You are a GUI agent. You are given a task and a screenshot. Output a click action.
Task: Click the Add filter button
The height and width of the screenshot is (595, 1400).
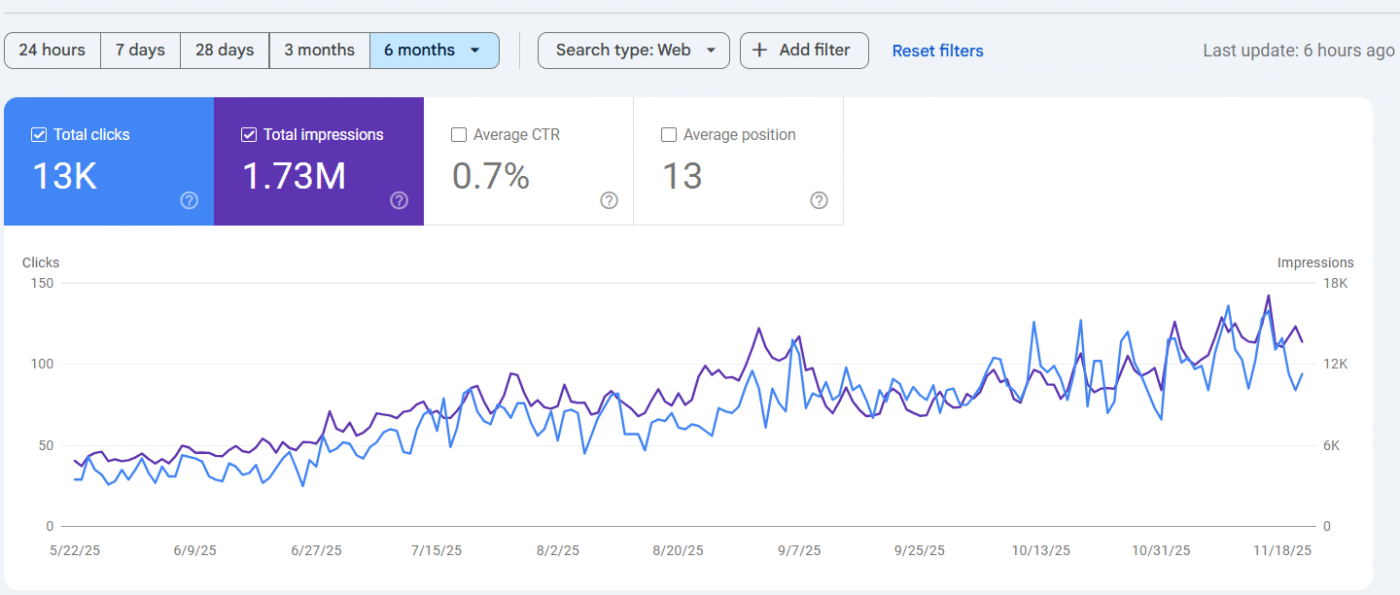[x=804, y=50]
